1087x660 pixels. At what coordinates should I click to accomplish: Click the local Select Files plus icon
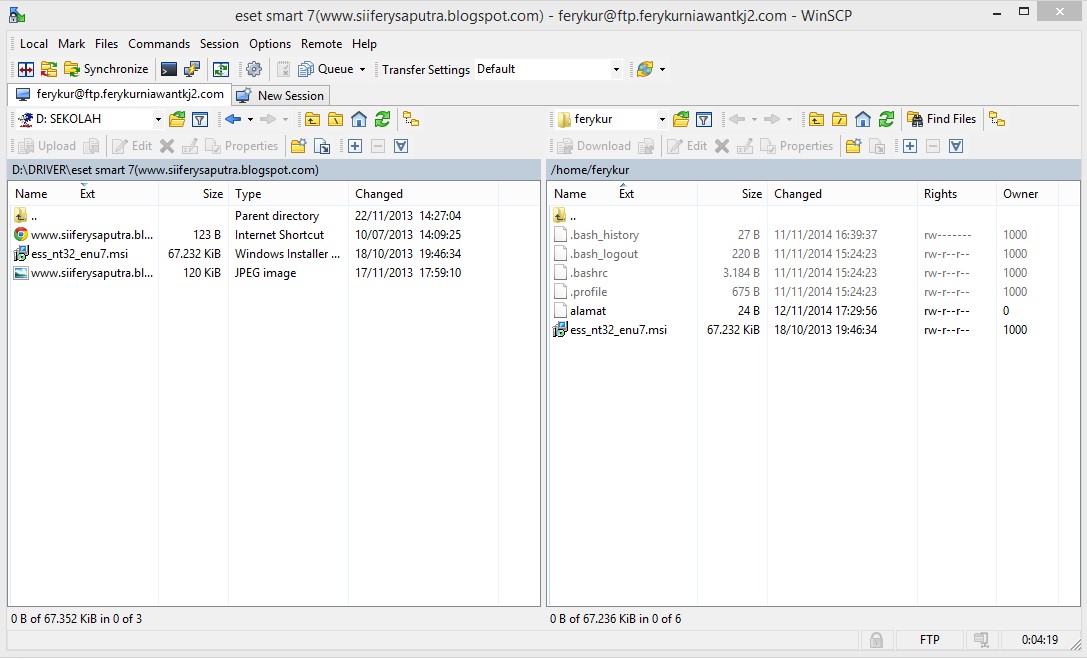click(x=355, y=146)
